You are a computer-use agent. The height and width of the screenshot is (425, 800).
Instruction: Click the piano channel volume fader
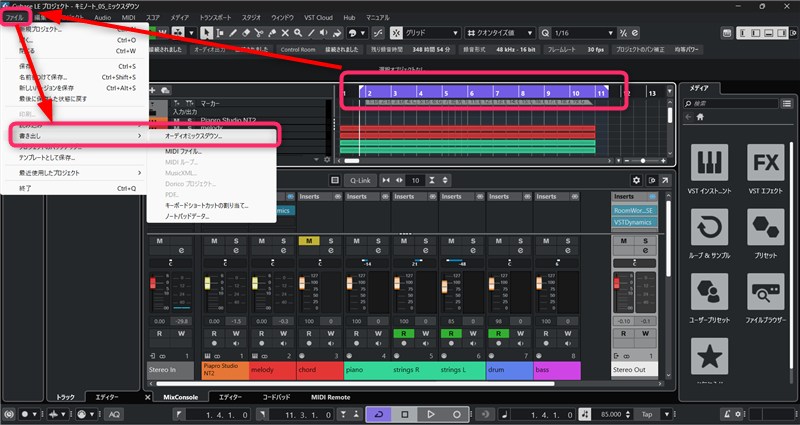point(349,283)
